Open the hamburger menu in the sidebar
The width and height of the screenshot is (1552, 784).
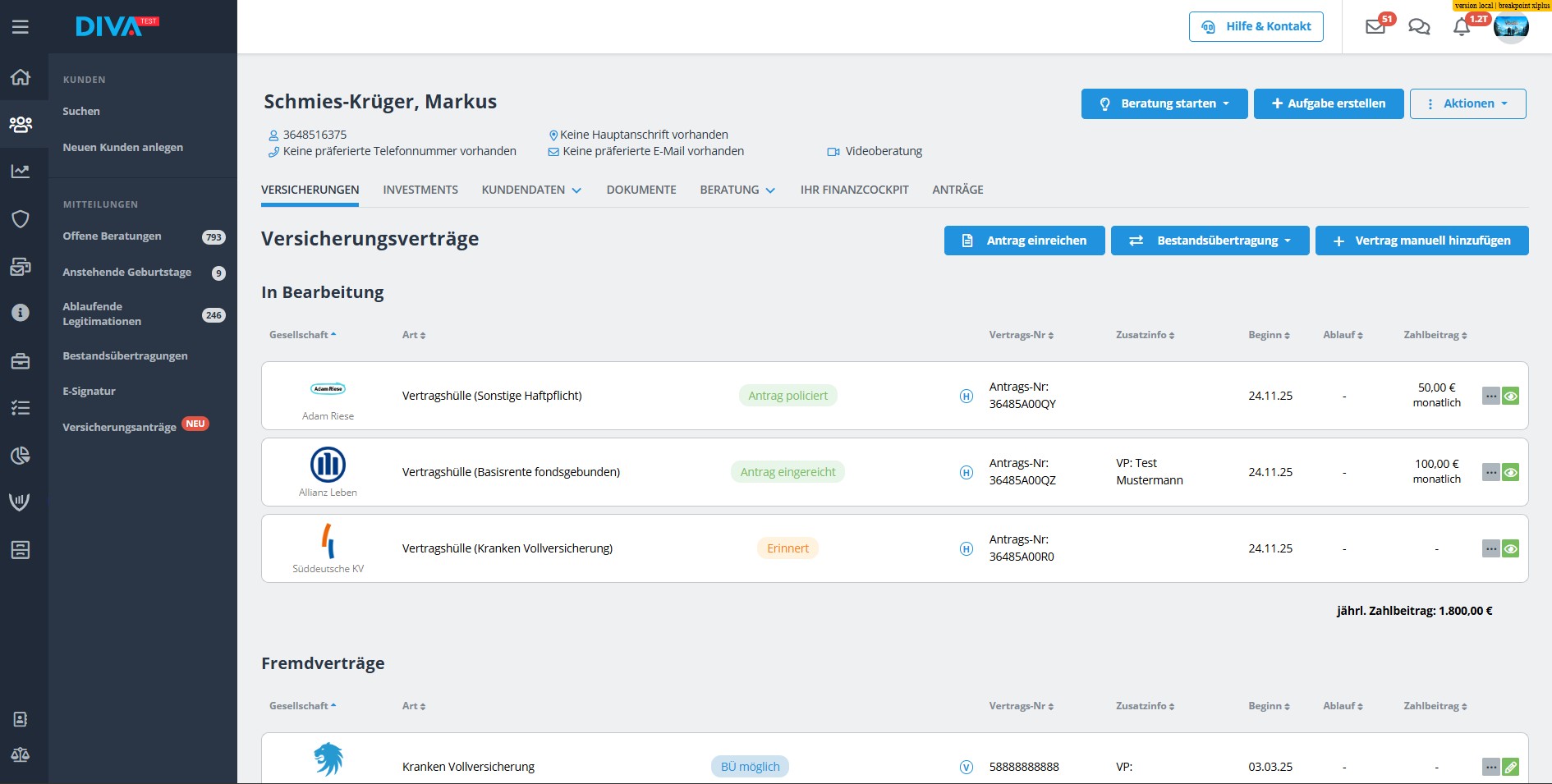click(21, 27)
